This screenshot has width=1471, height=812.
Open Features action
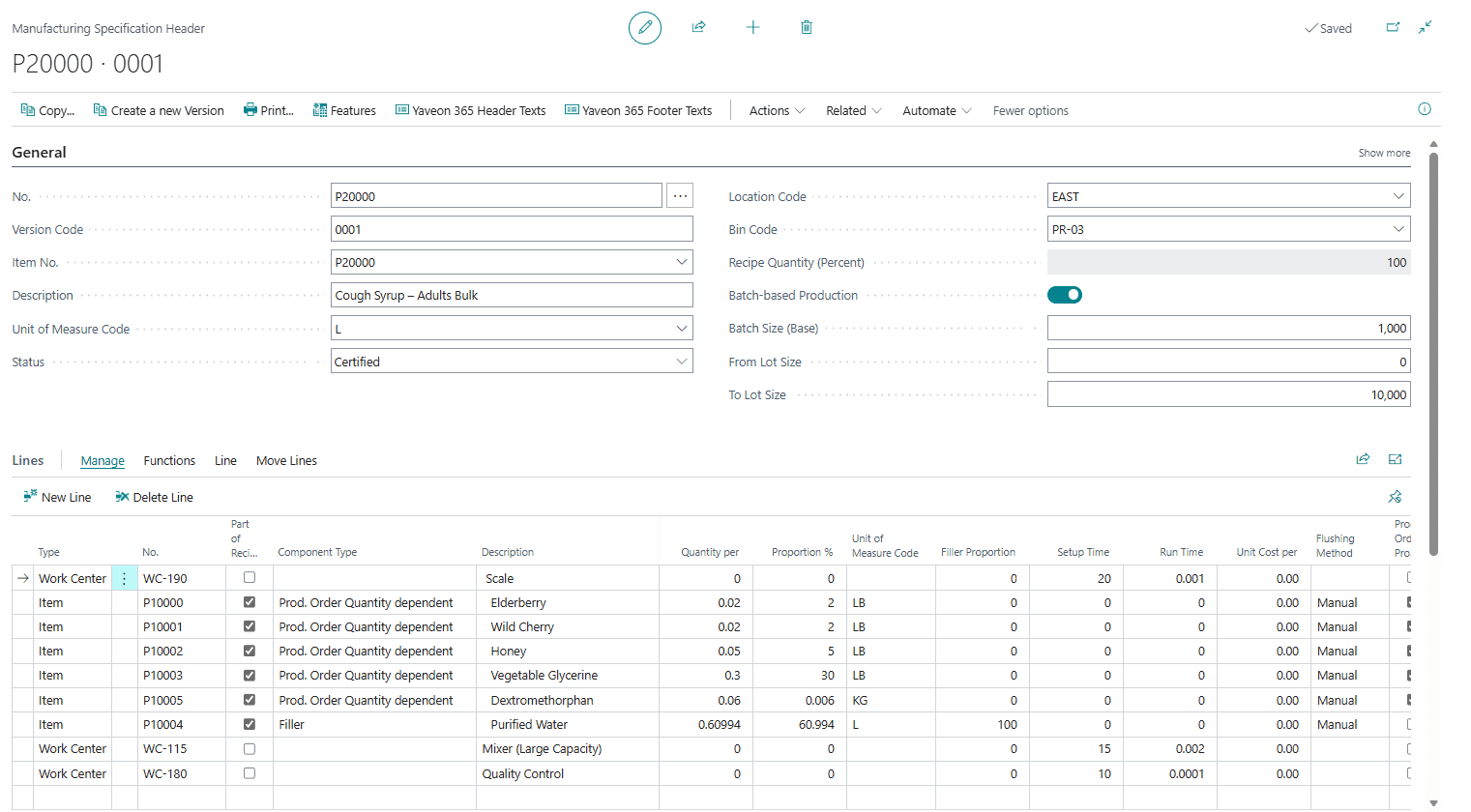point(344,110)
